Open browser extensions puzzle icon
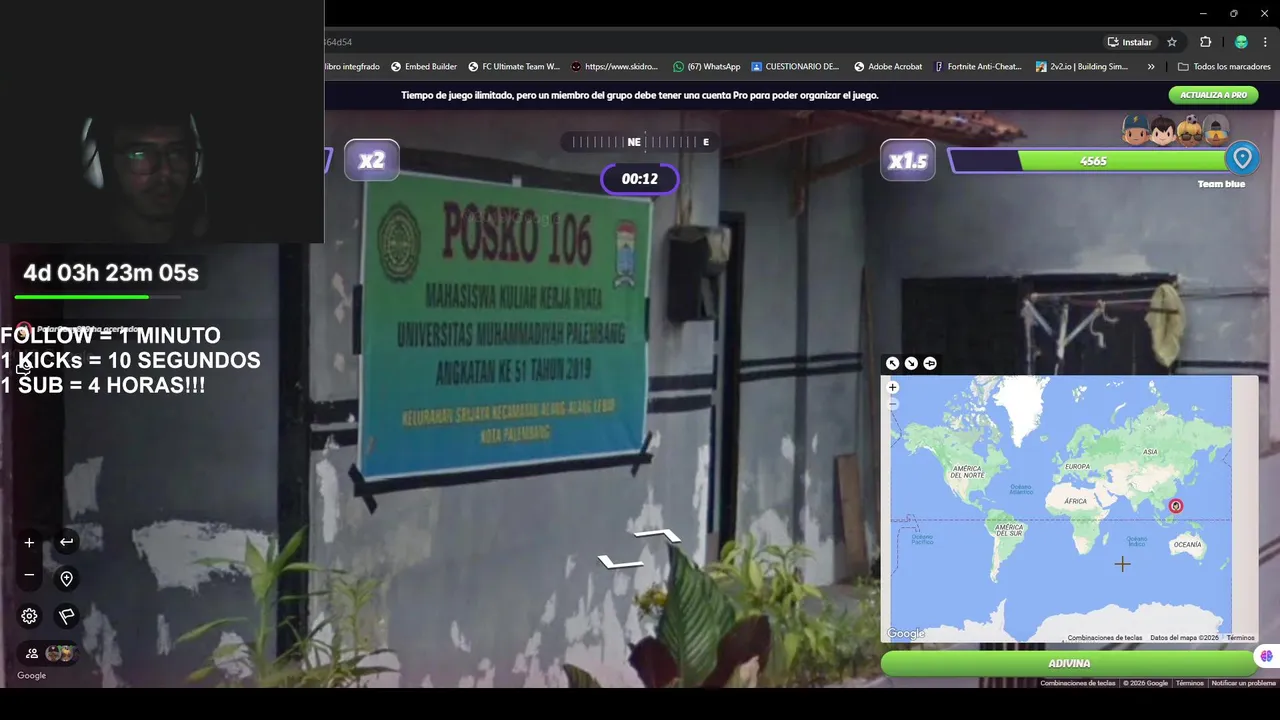The image size is (1280, 720). [x=1205, y=42]
